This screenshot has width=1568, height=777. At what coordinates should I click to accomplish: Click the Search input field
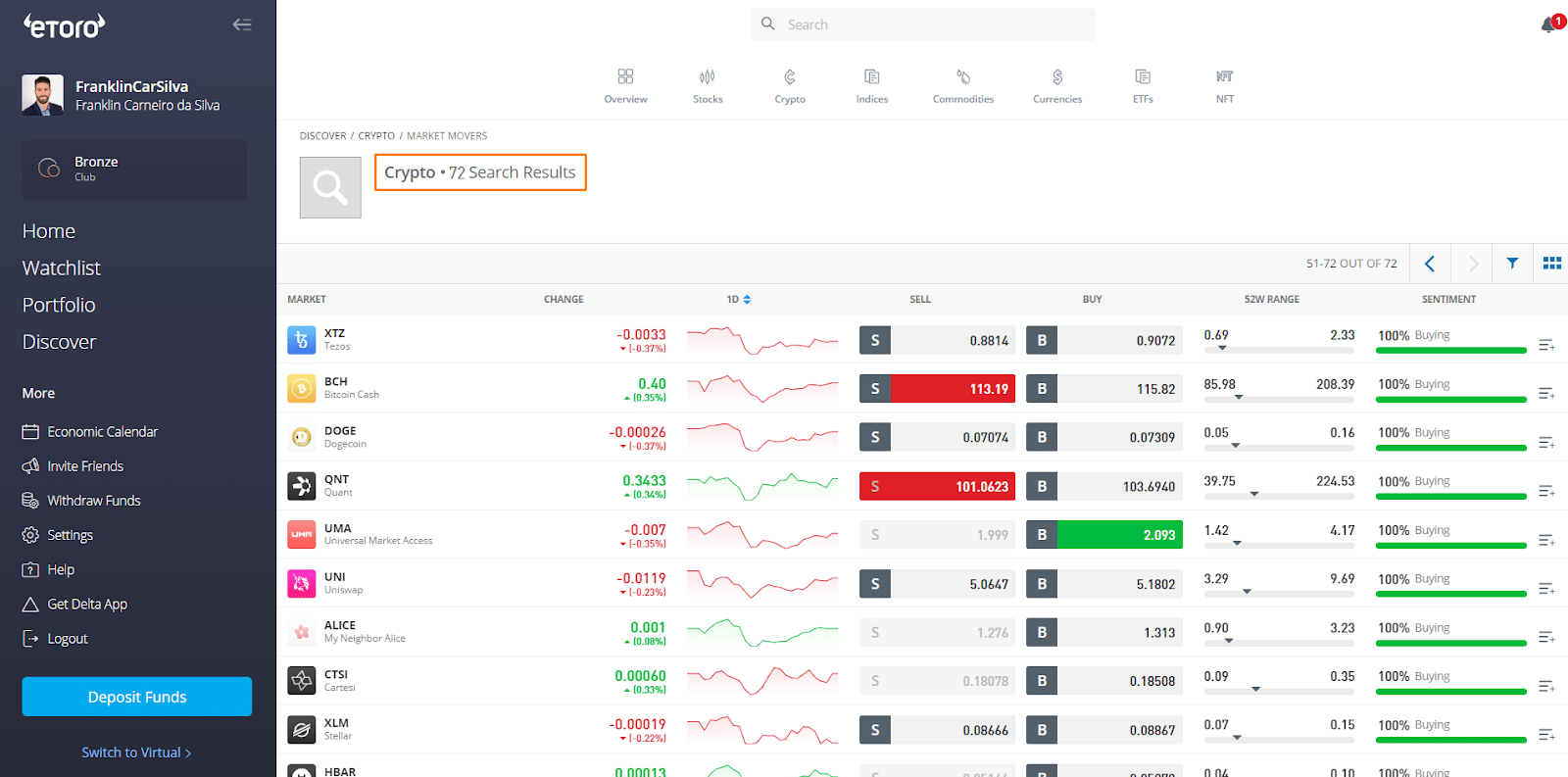point(923,24)
